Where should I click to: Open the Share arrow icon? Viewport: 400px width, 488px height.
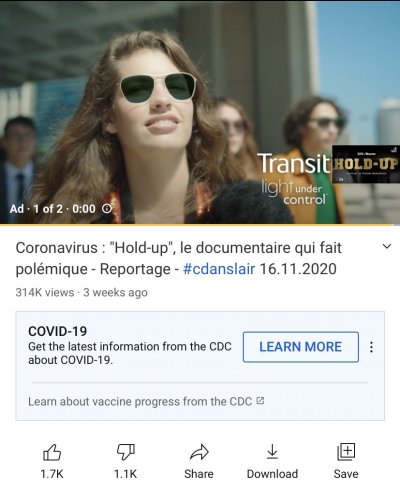[199, 452]
